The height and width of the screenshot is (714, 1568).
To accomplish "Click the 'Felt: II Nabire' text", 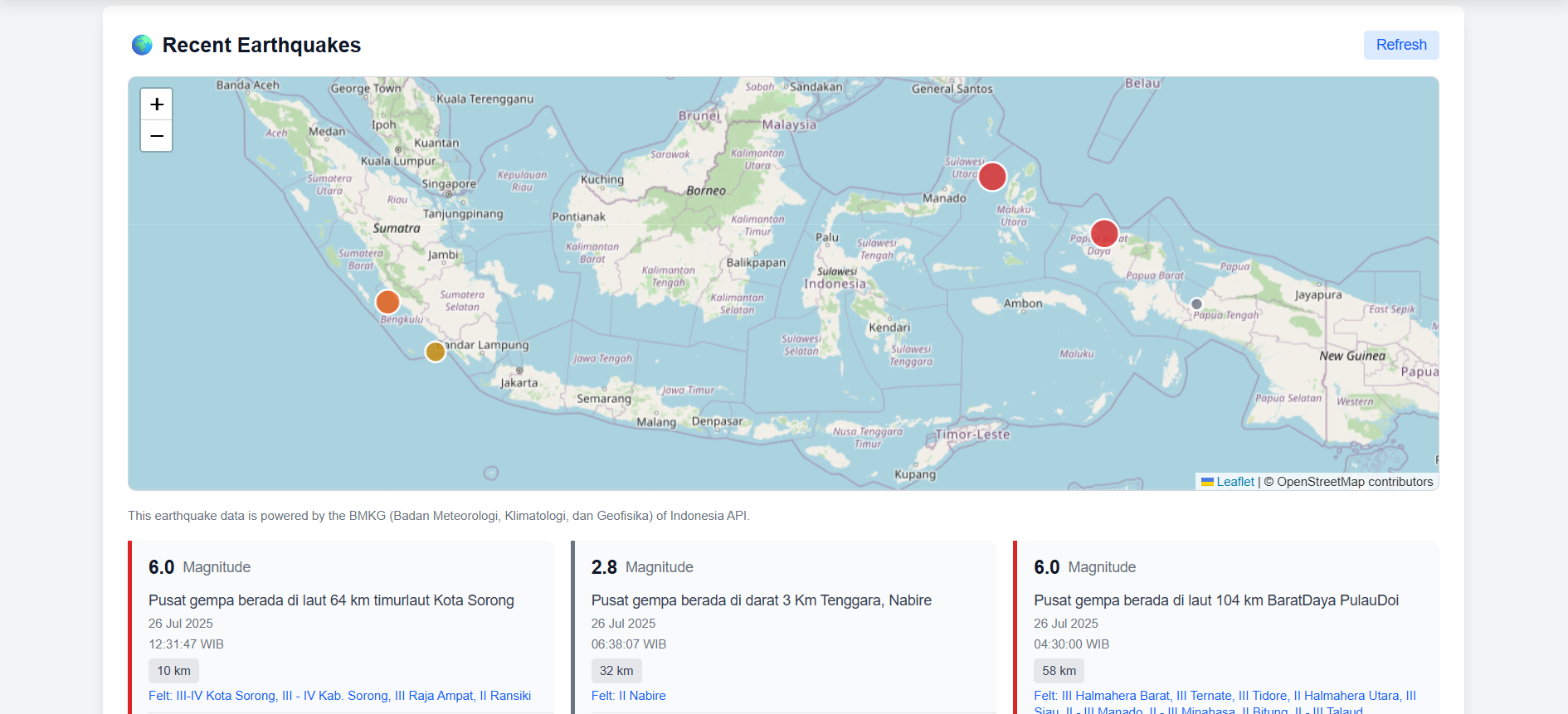I will tap(628, 696).
